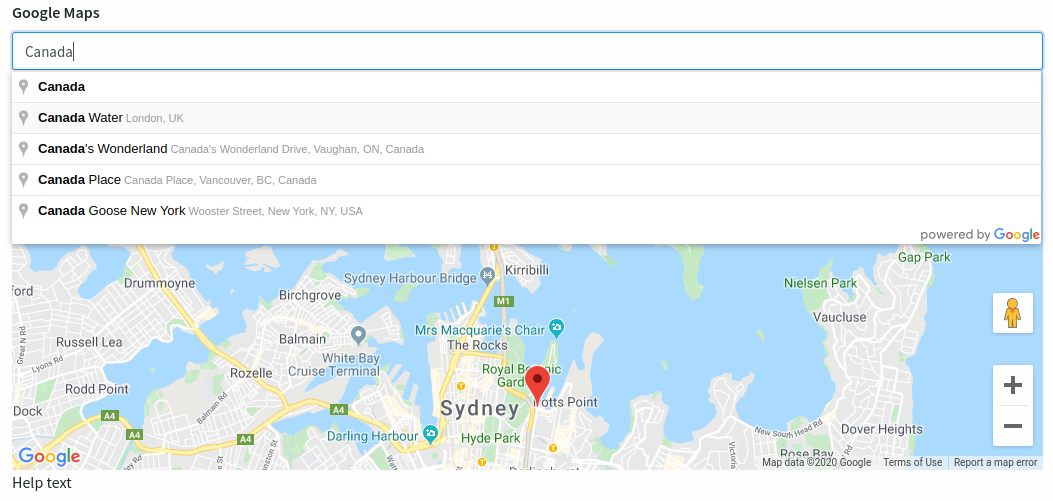The image size is (1053, 501).
Task: Click the pin icon beside plain Canada suggestion
Action: [x=24, y=87]
